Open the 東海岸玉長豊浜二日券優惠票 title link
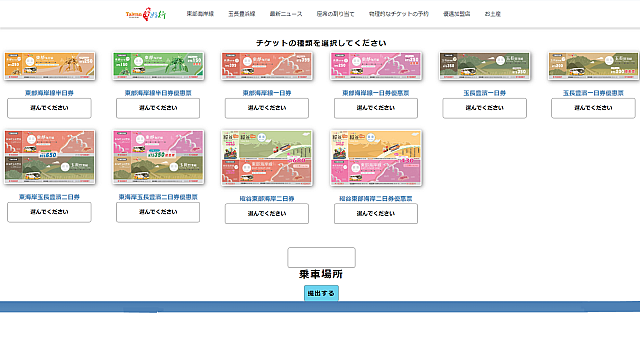 point(158,197)
